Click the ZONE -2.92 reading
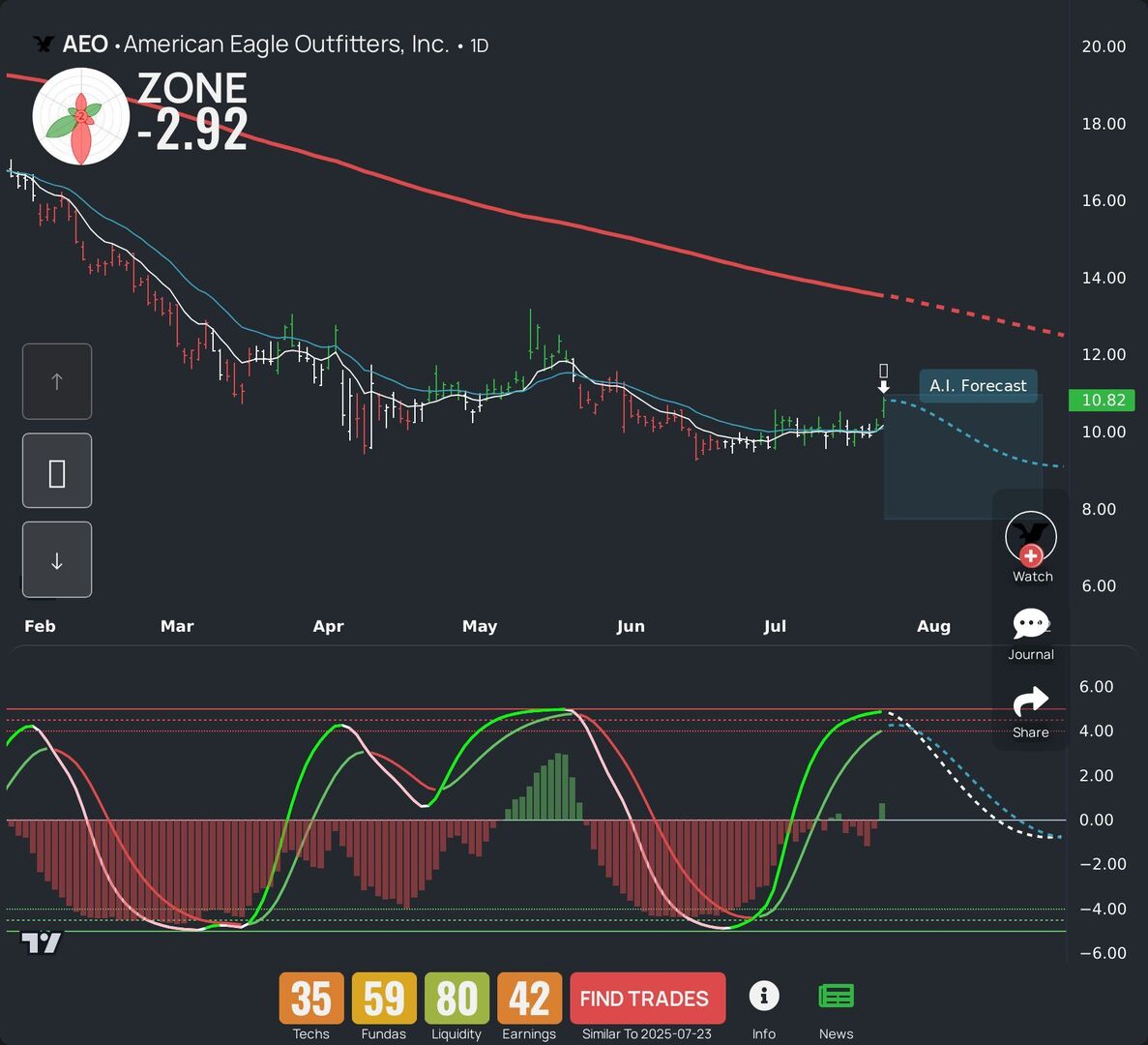This screenshot has height=1045, width=1148. [192, 110]
